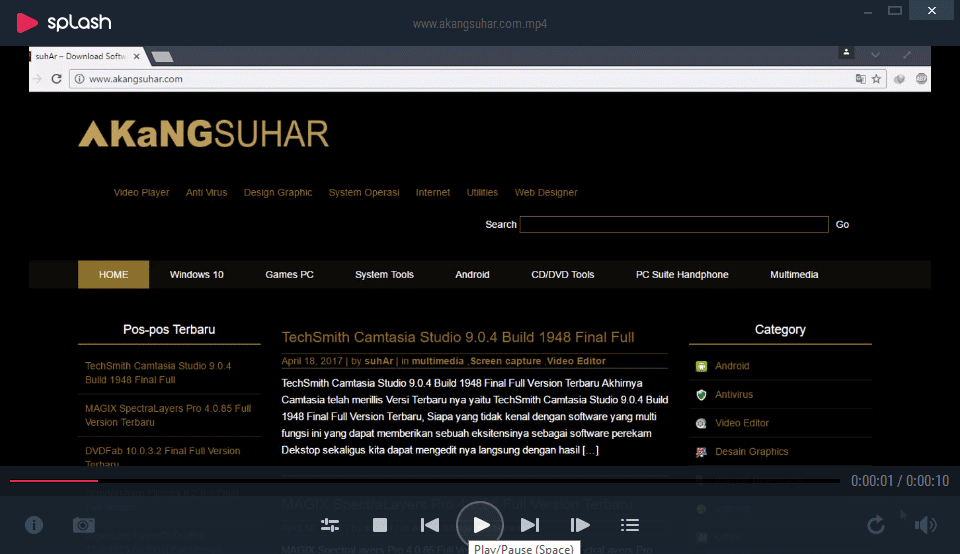Viewport: 960px width, 554px height.
Task: Select the HOME menu item
Action: click(x=113, y=274)
